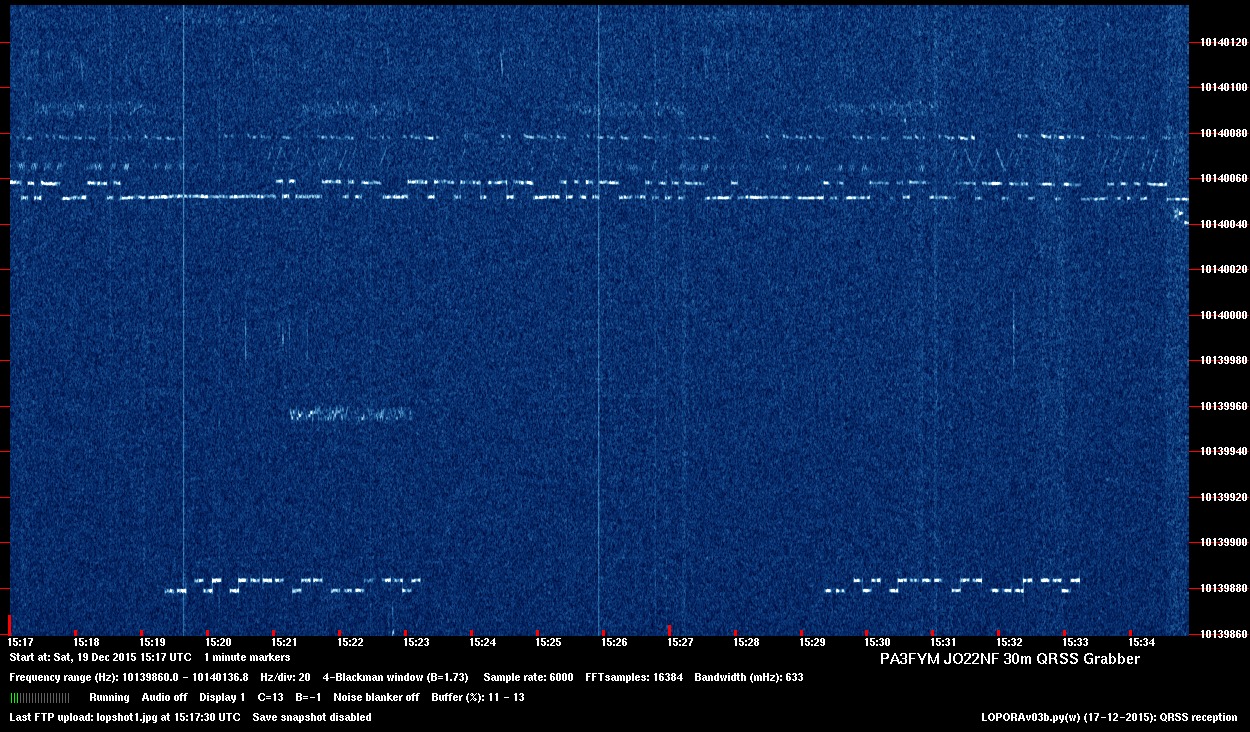Screen dimensions: 1250x732
Task: Select the 10139920 frequency label
Action: [x=1223, y=497]
